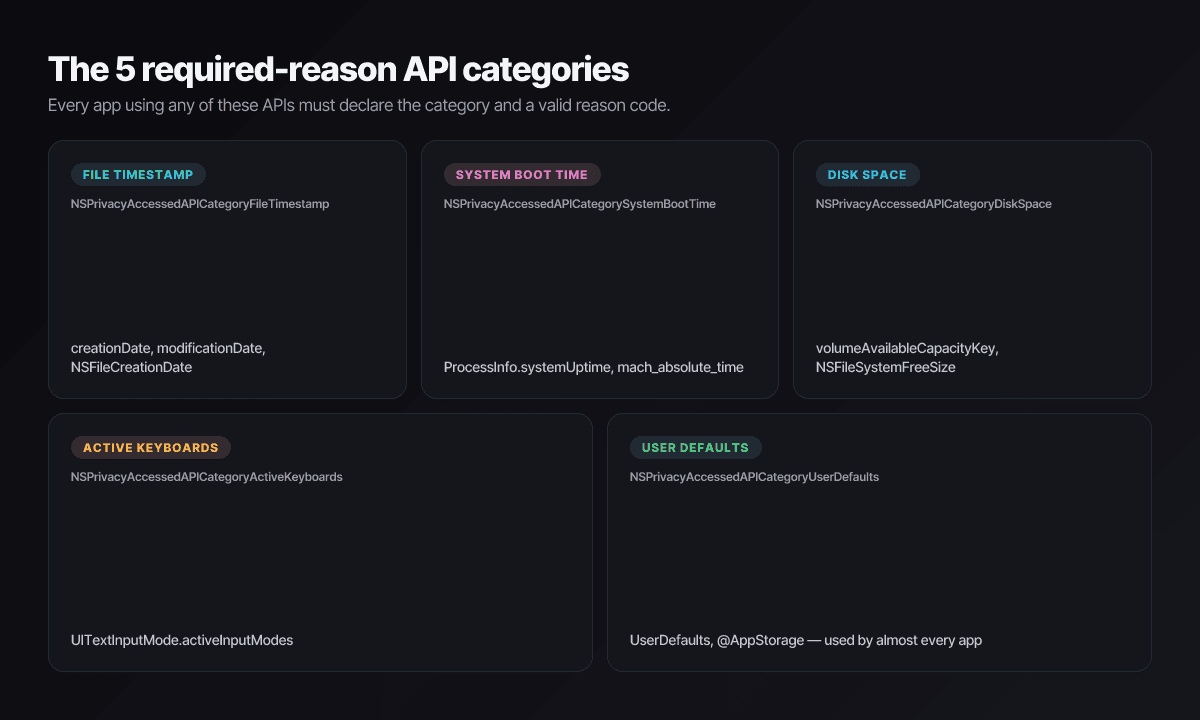This screenshot has height=720, width=1200.
Task: Click the ACTIVE KEYBOARDS badge
Action: 151,448
